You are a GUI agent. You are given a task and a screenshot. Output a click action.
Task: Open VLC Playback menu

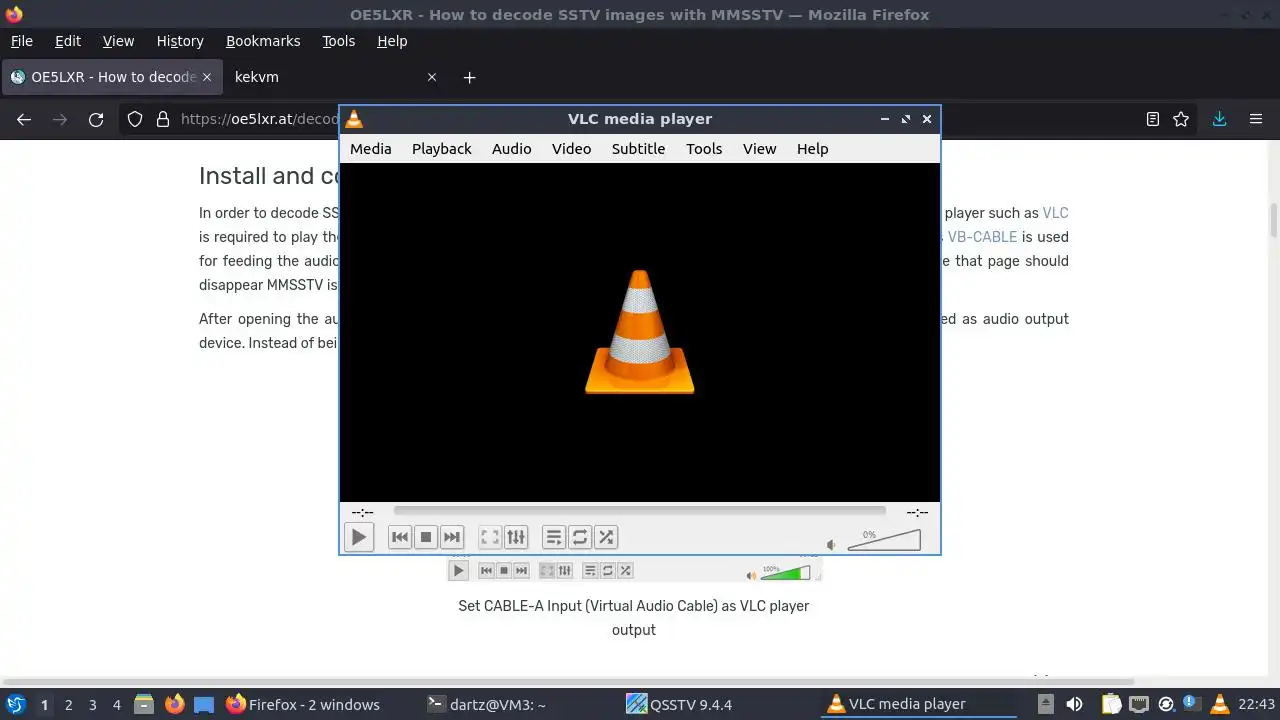[442, 148]
